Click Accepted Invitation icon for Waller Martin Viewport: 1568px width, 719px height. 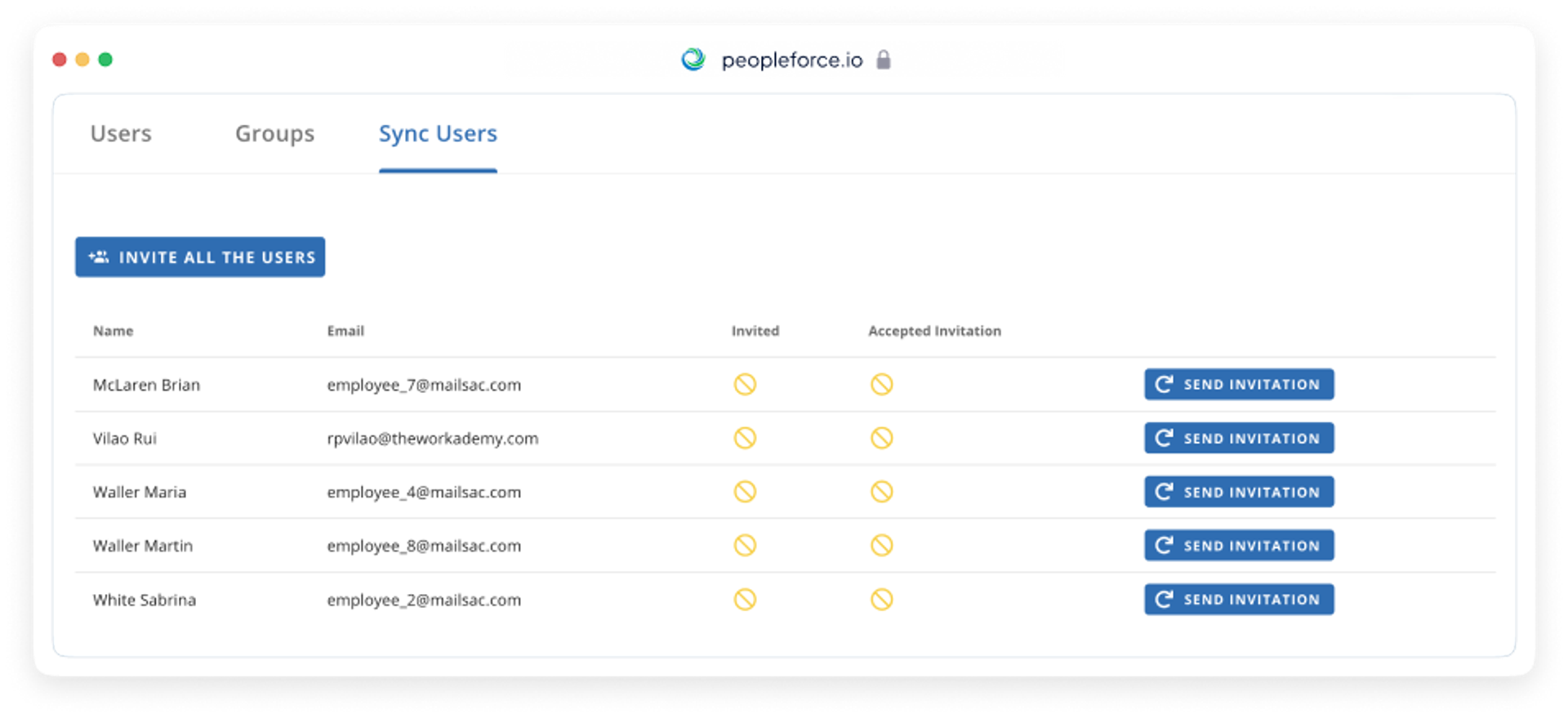pos(882,545)
